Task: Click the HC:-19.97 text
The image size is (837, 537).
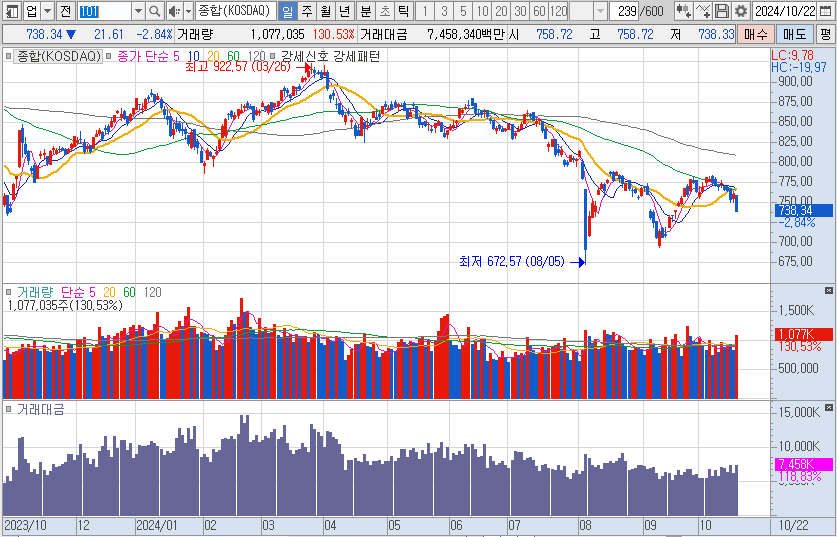Action: pyautogui.click(x=799, y=67)
